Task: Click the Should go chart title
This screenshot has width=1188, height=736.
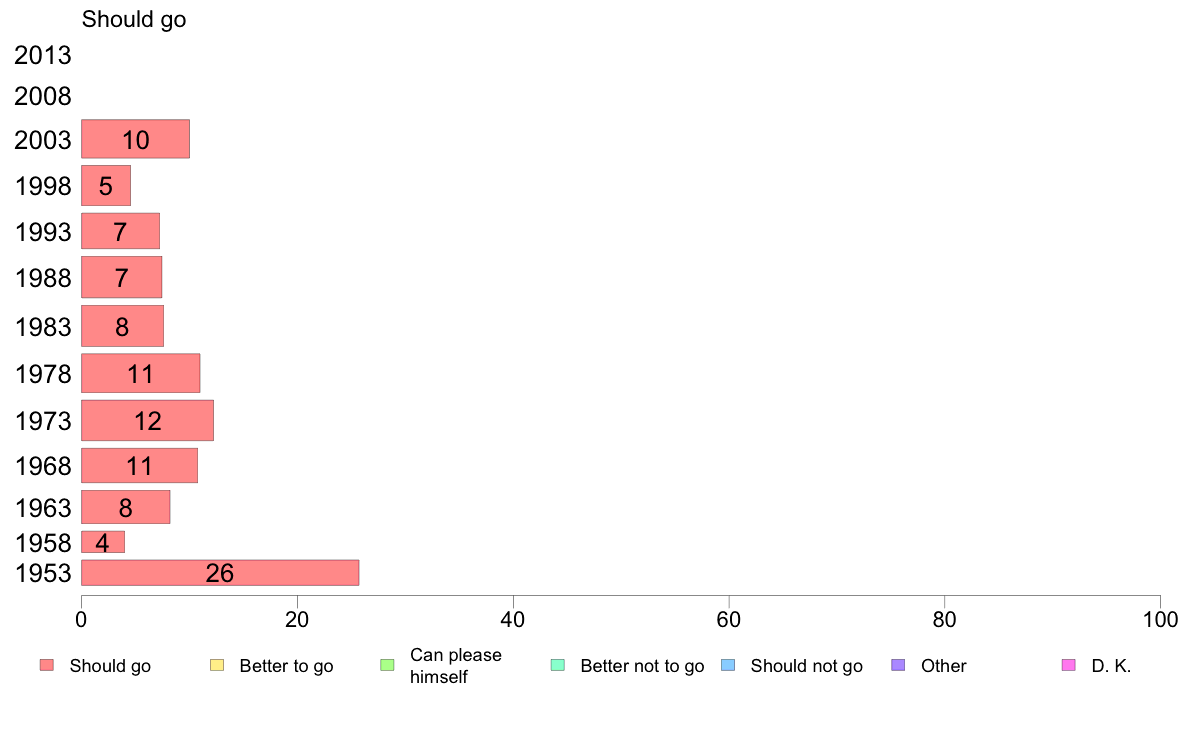Action: point(134,19)
